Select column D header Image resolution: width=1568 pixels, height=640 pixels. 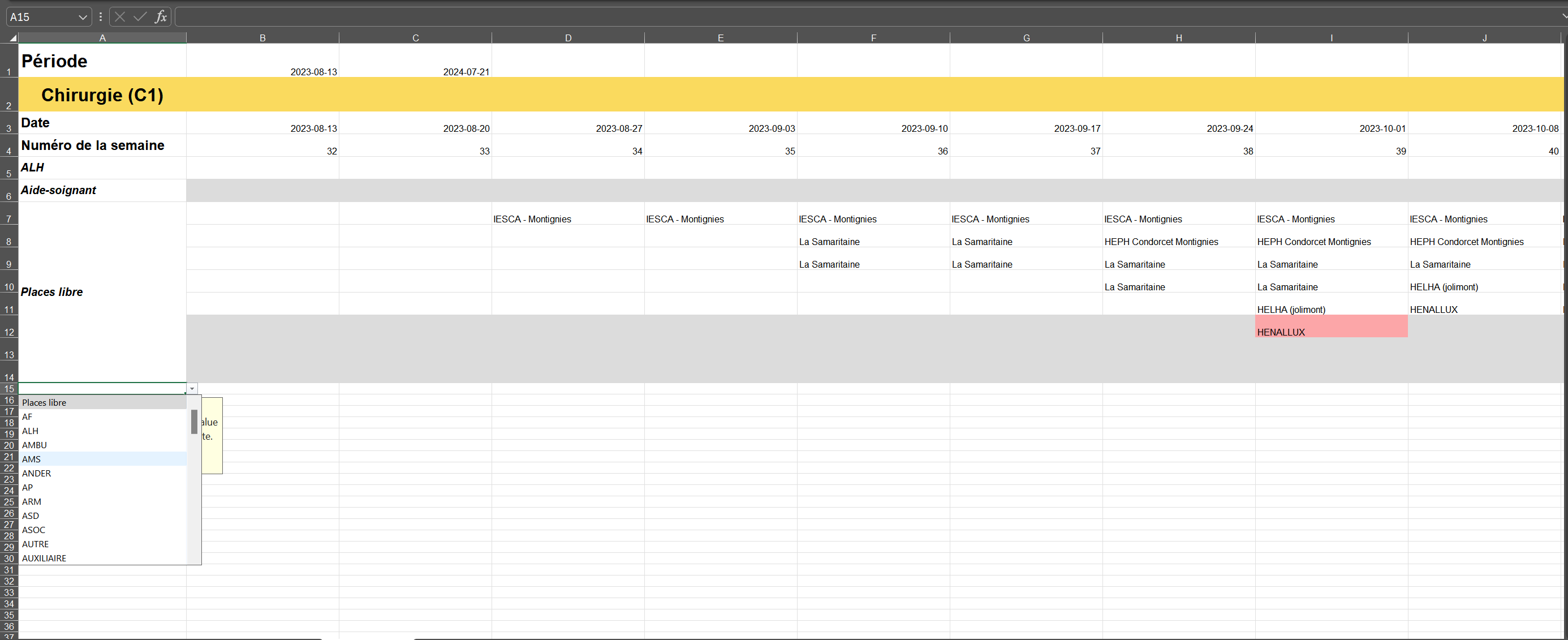pos(568,38)
